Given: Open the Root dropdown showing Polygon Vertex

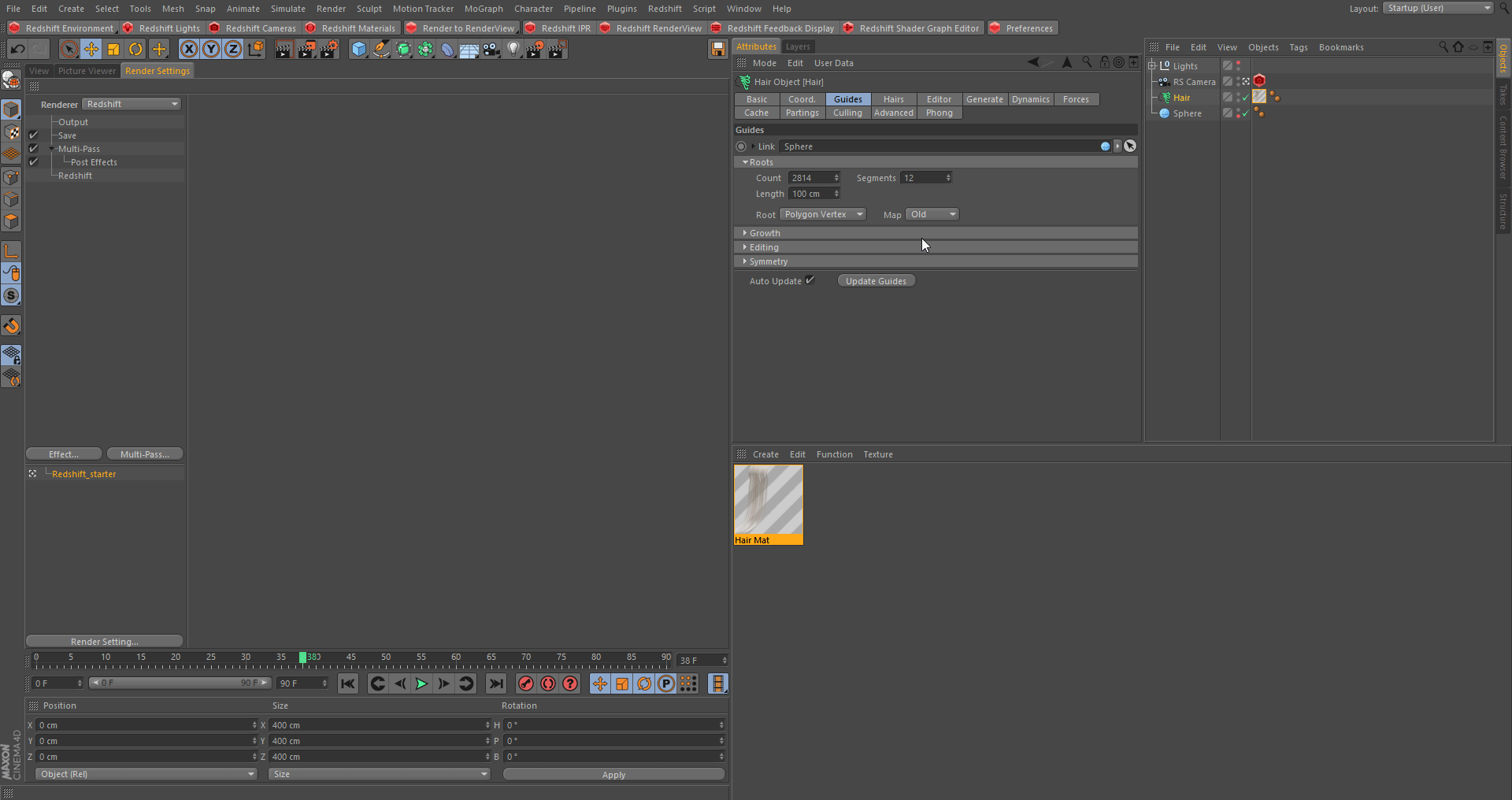Looking at the screenshot, I should 823,214.
